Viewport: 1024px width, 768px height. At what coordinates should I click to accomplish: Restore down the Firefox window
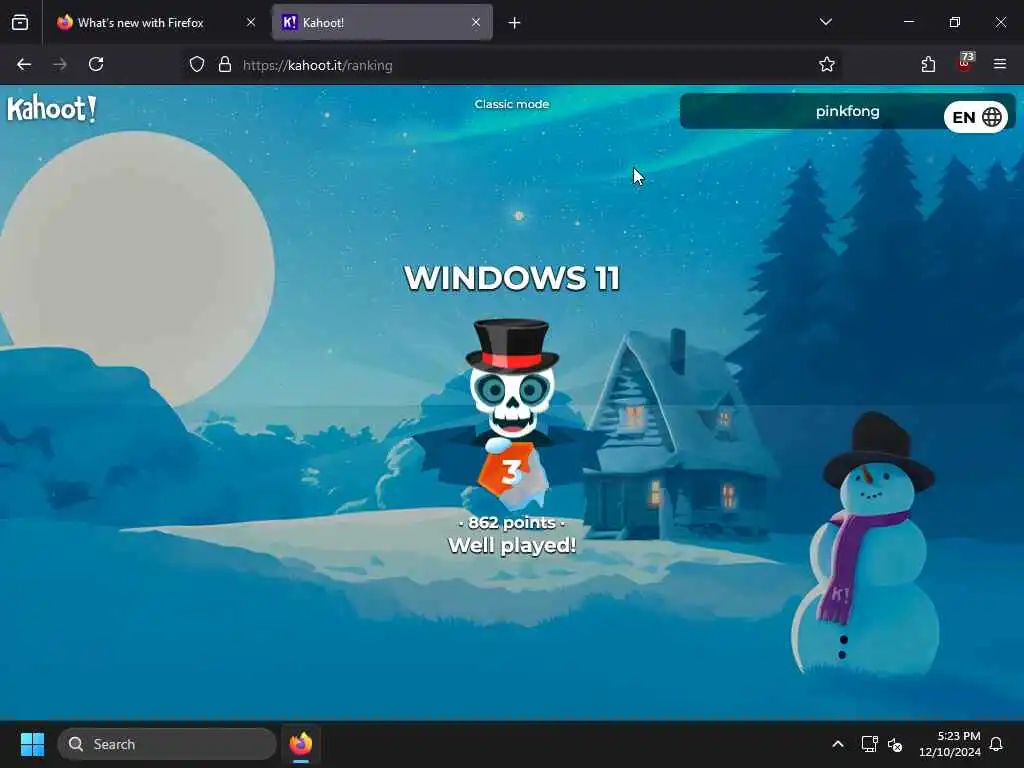tap(954, 22)
